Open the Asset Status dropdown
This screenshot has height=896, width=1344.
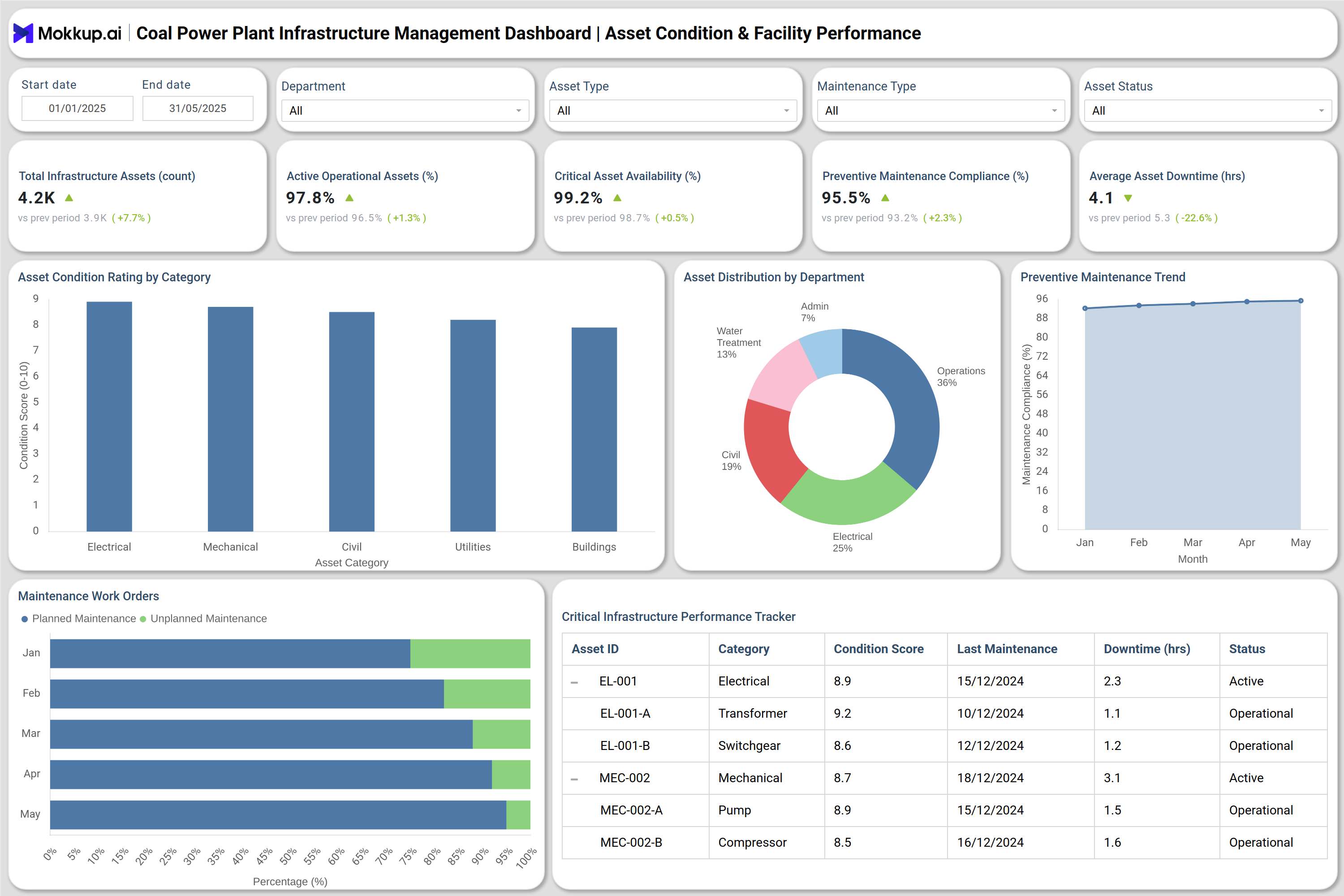tap(1207, 110)
